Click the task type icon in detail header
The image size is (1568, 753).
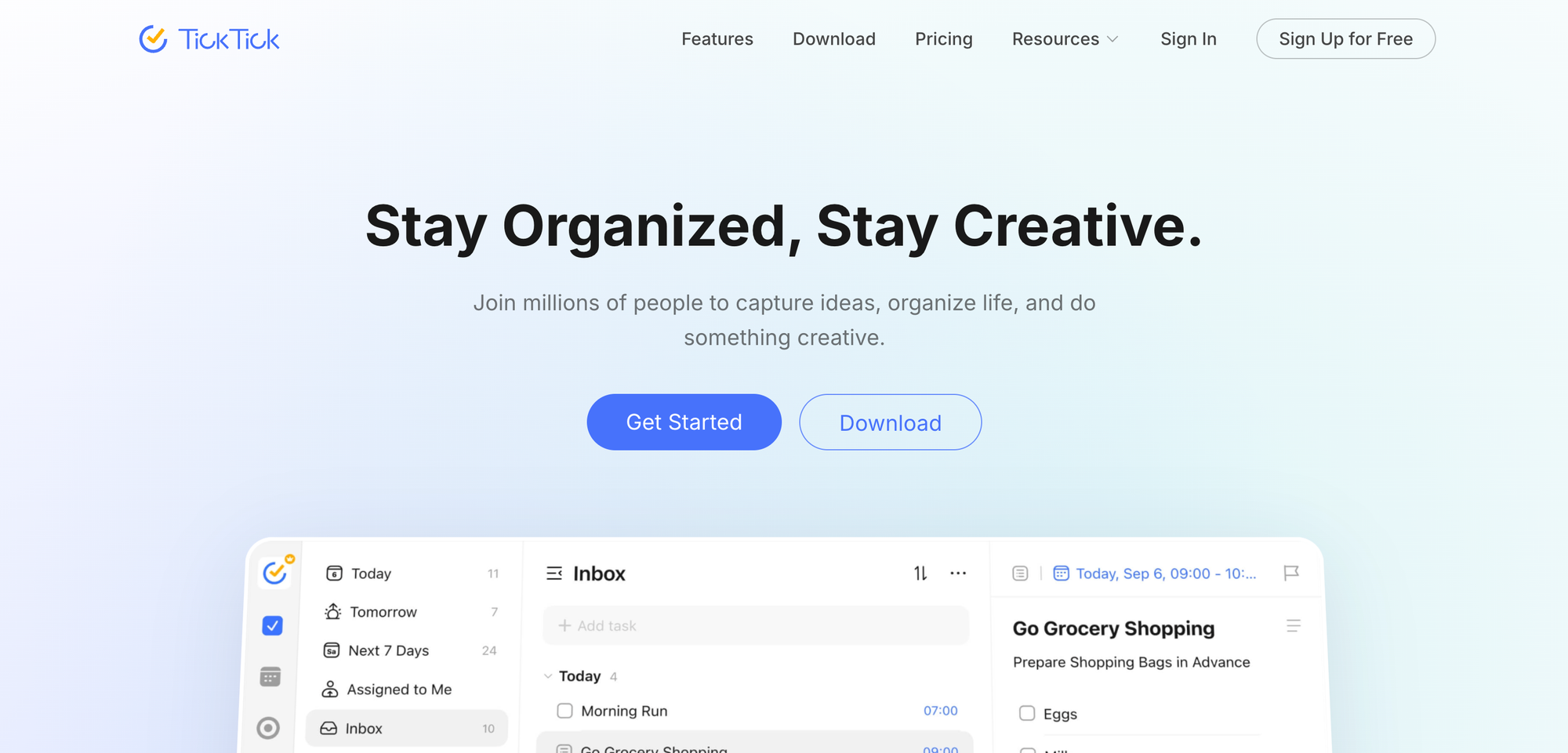[x=1020, y=574]
